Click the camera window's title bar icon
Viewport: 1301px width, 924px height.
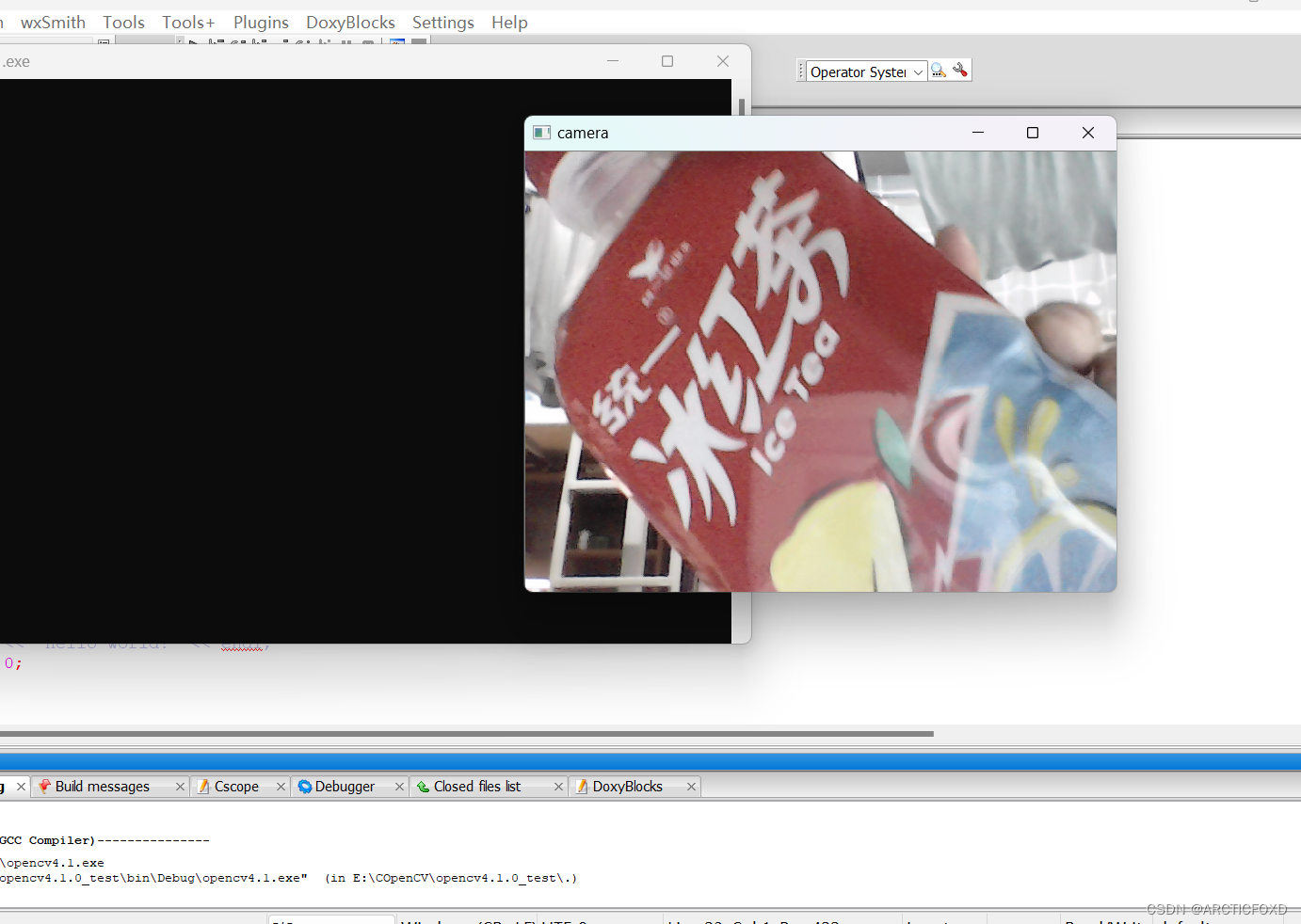[x=541, y=133]
